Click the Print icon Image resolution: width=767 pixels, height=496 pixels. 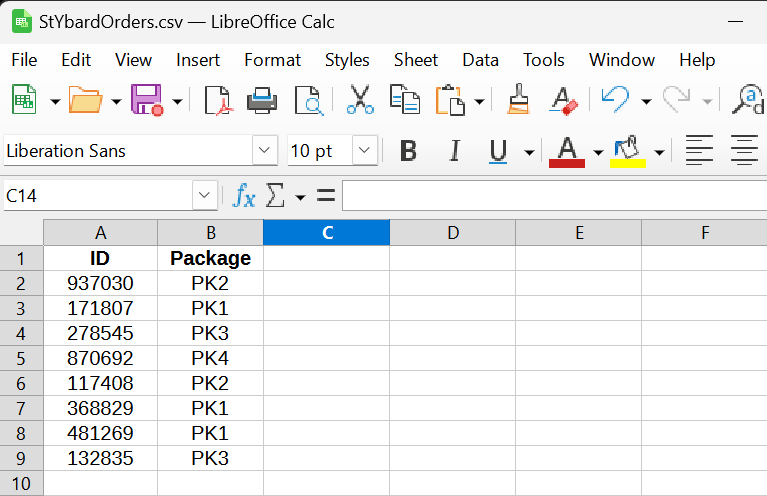click(262, 100)
